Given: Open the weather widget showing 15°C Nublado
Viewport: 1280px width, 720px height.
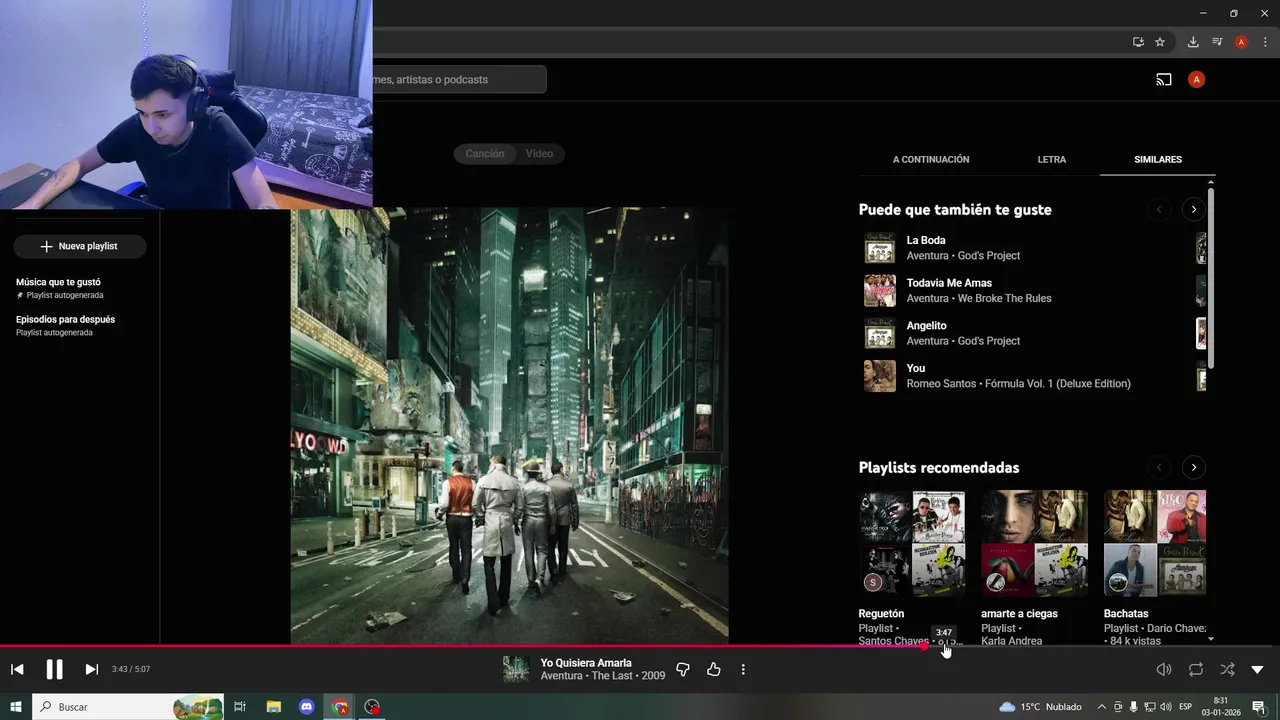Looking at the screenshot, I should click(1040, 707).
